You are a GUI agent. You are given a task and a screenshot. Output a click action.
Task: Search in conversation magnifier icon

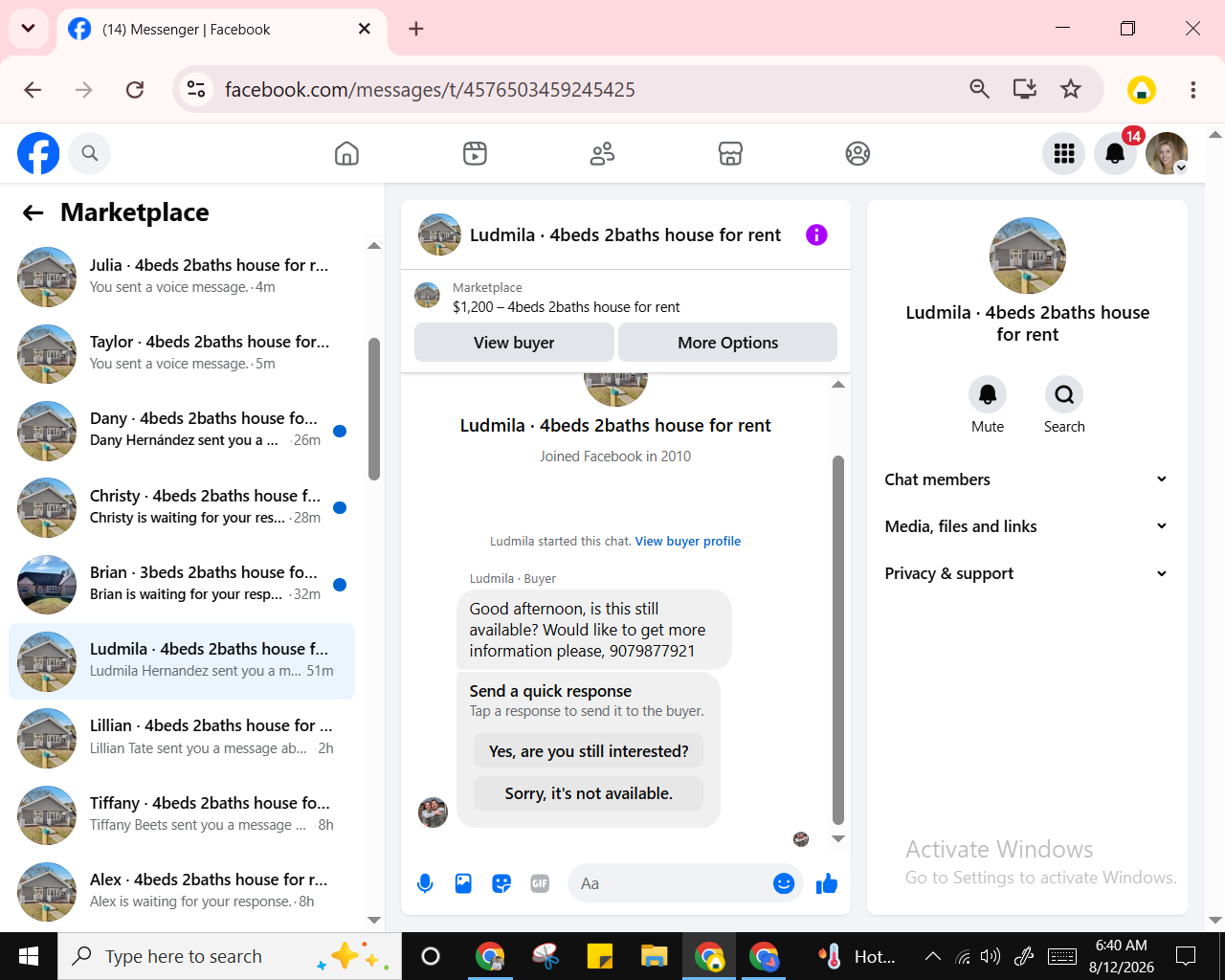pyautogui.click(x=1064, y=394)
